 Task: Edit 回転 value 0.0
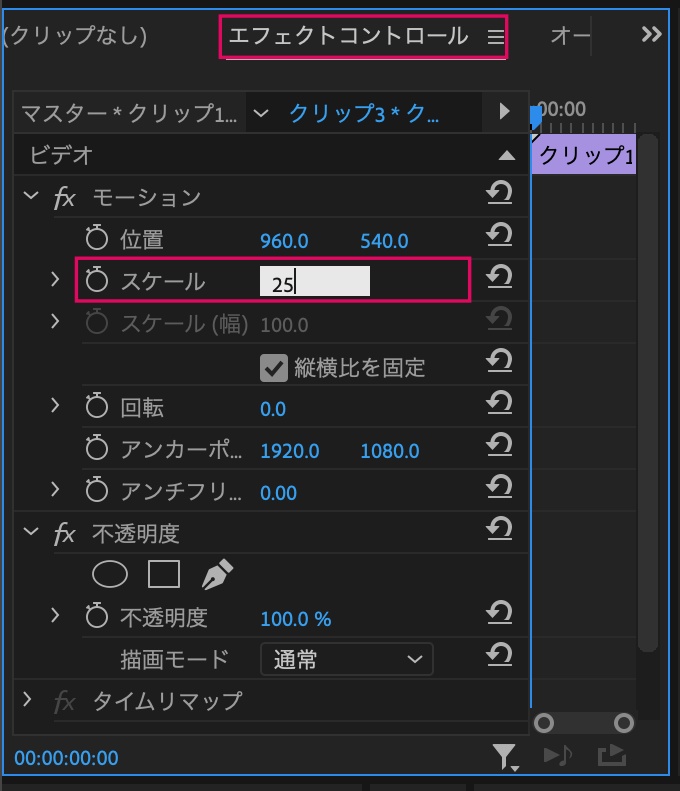(x=273, y=409)
